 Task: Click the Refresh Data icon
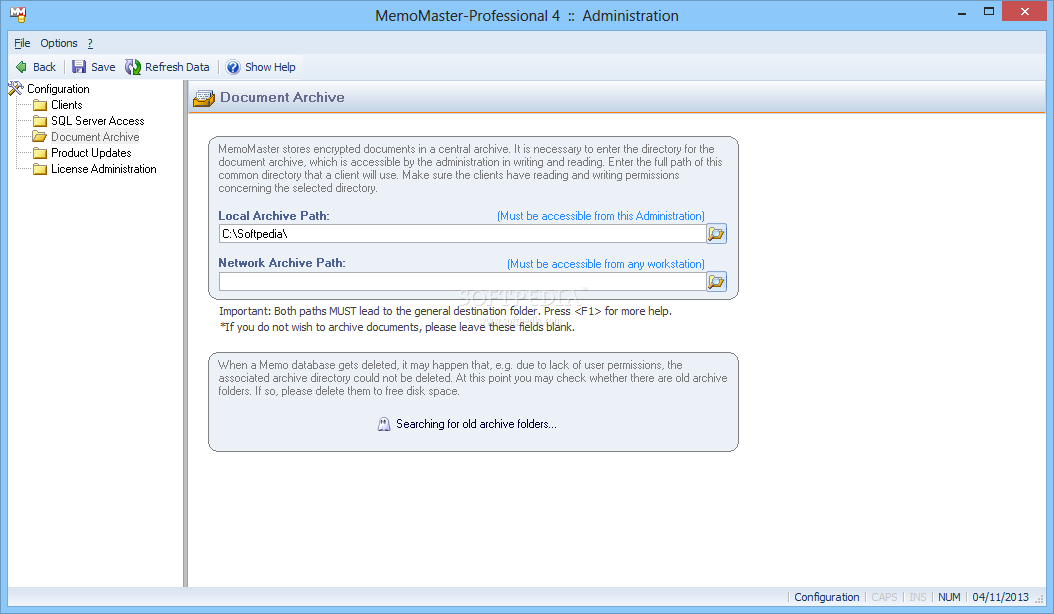pyautogui.click(x=133, y=67)
